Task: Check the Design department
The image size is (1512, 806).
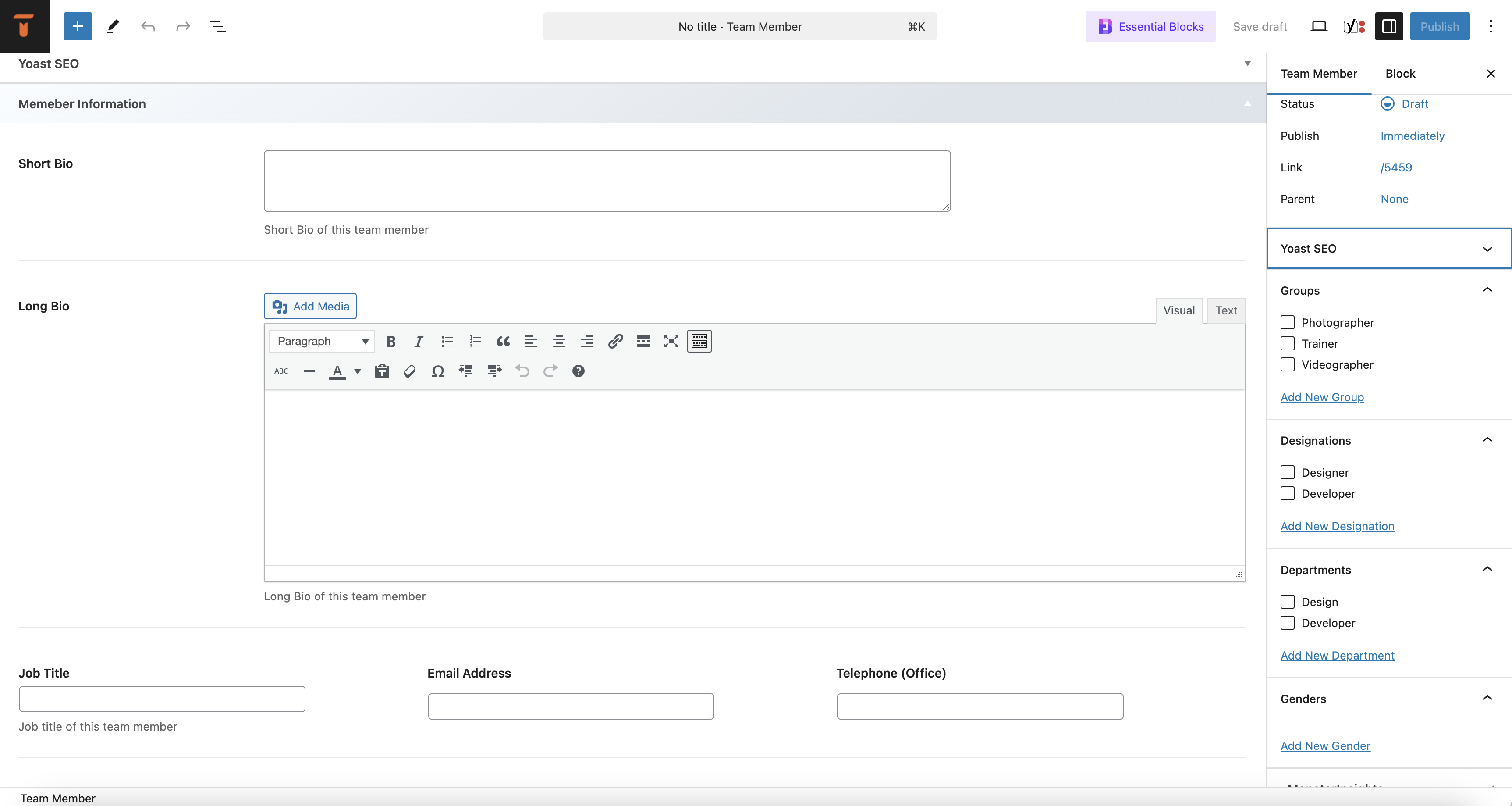Action: [x=1287, y=602]
